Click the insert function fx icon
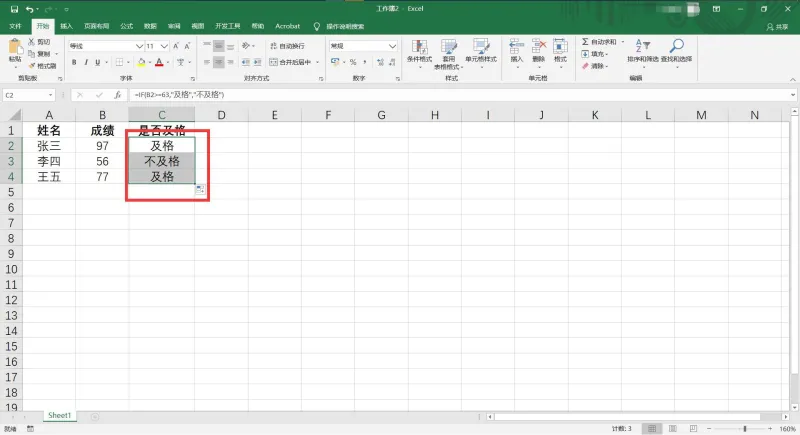800x435 pixels. [117, 95]
